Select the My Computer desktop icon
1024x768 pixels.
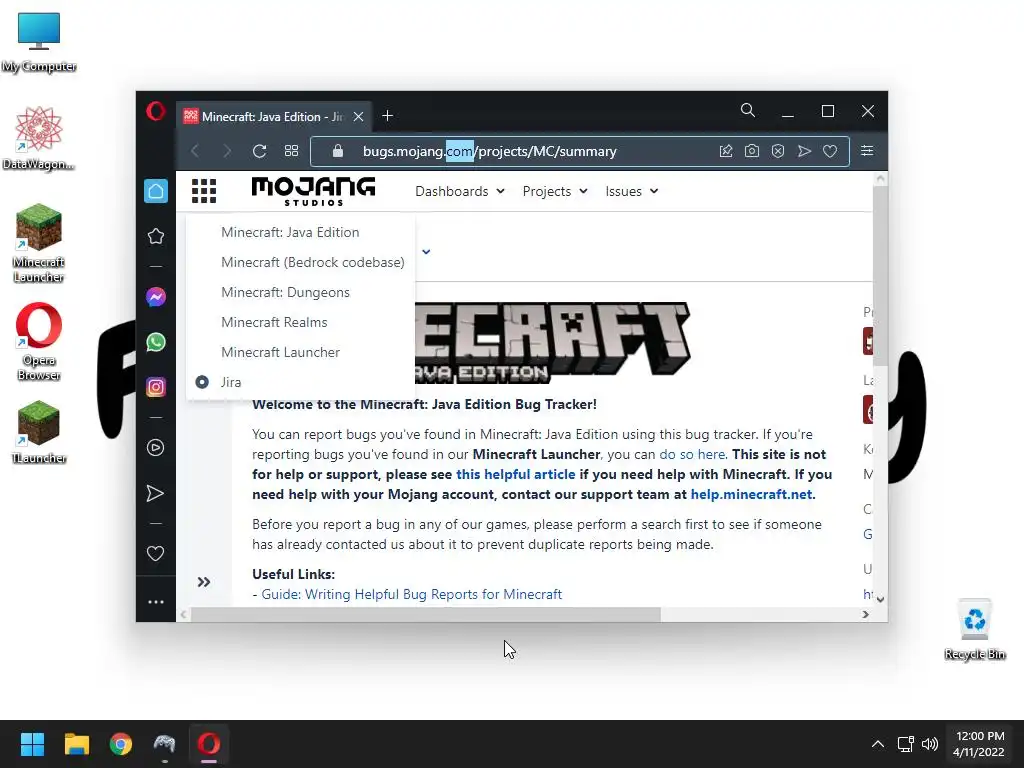pos(39,42)
